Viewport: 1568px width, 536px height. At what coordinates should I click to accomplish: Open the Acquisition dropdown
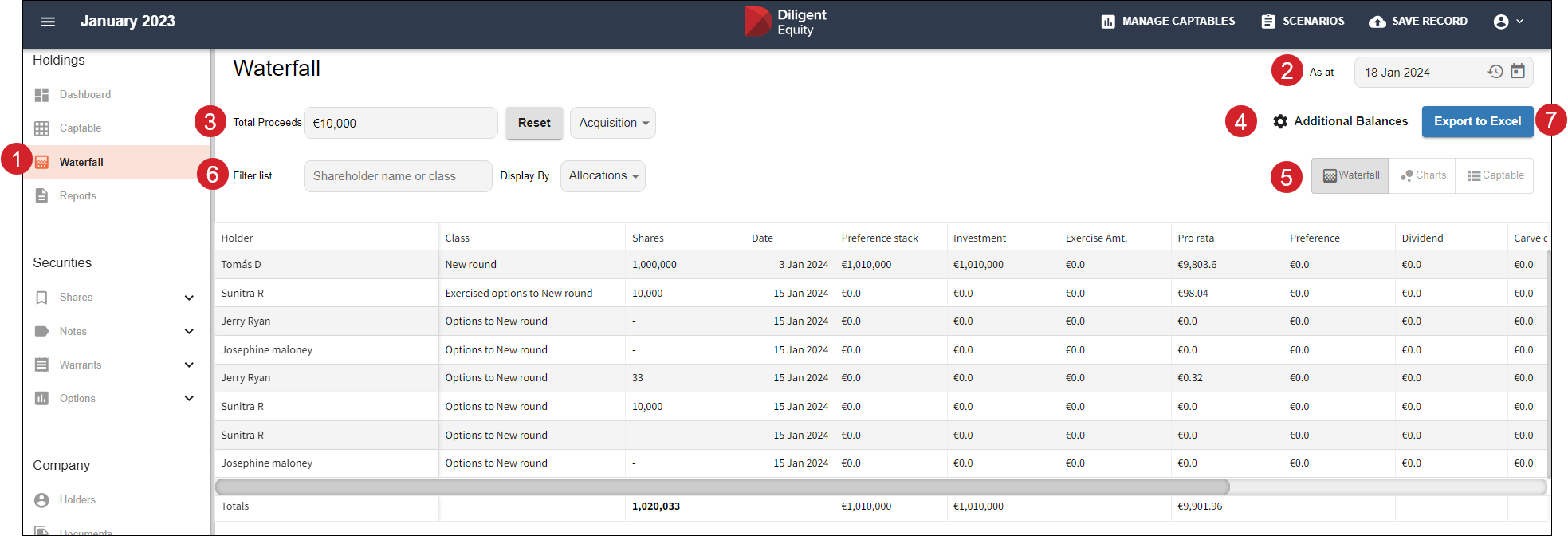613,123
